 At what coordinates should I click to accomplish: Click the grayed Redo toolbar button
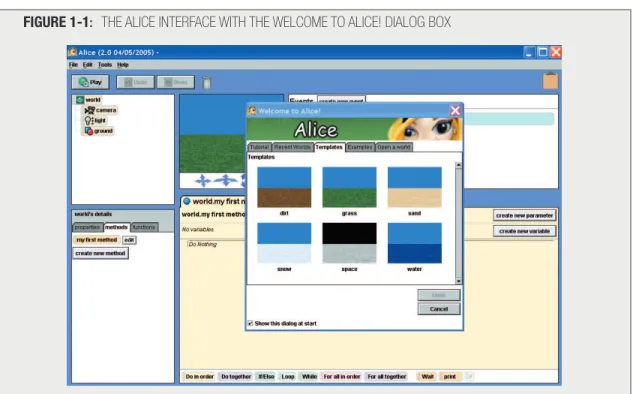(x=176, y=82)
